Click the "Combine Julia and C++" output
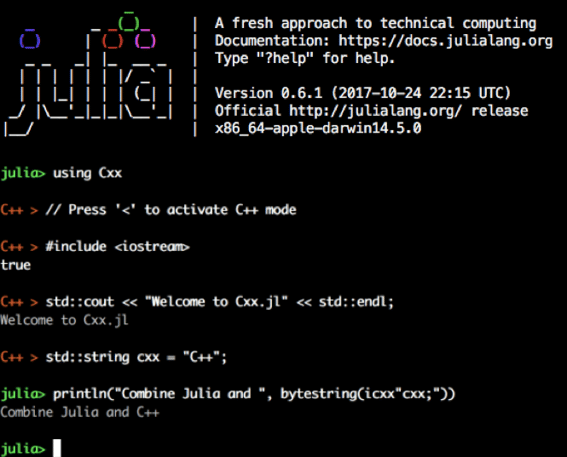Screen dimensions: 567x457 click(x=80, y=412)
